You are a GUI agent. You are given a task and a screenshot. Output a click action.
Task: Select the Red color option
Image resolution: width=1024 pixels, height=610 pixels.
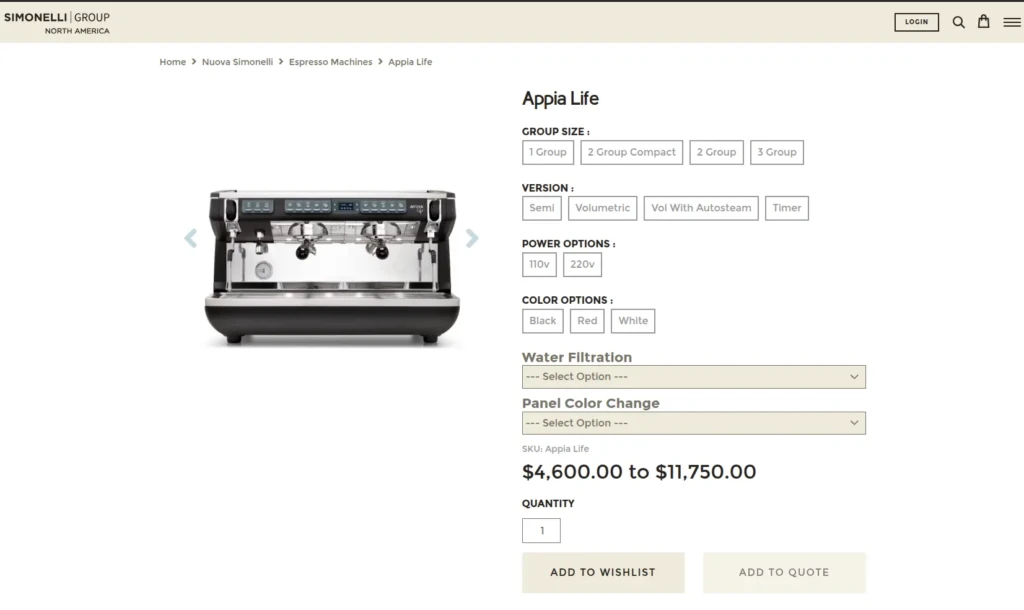coord(587,321)
